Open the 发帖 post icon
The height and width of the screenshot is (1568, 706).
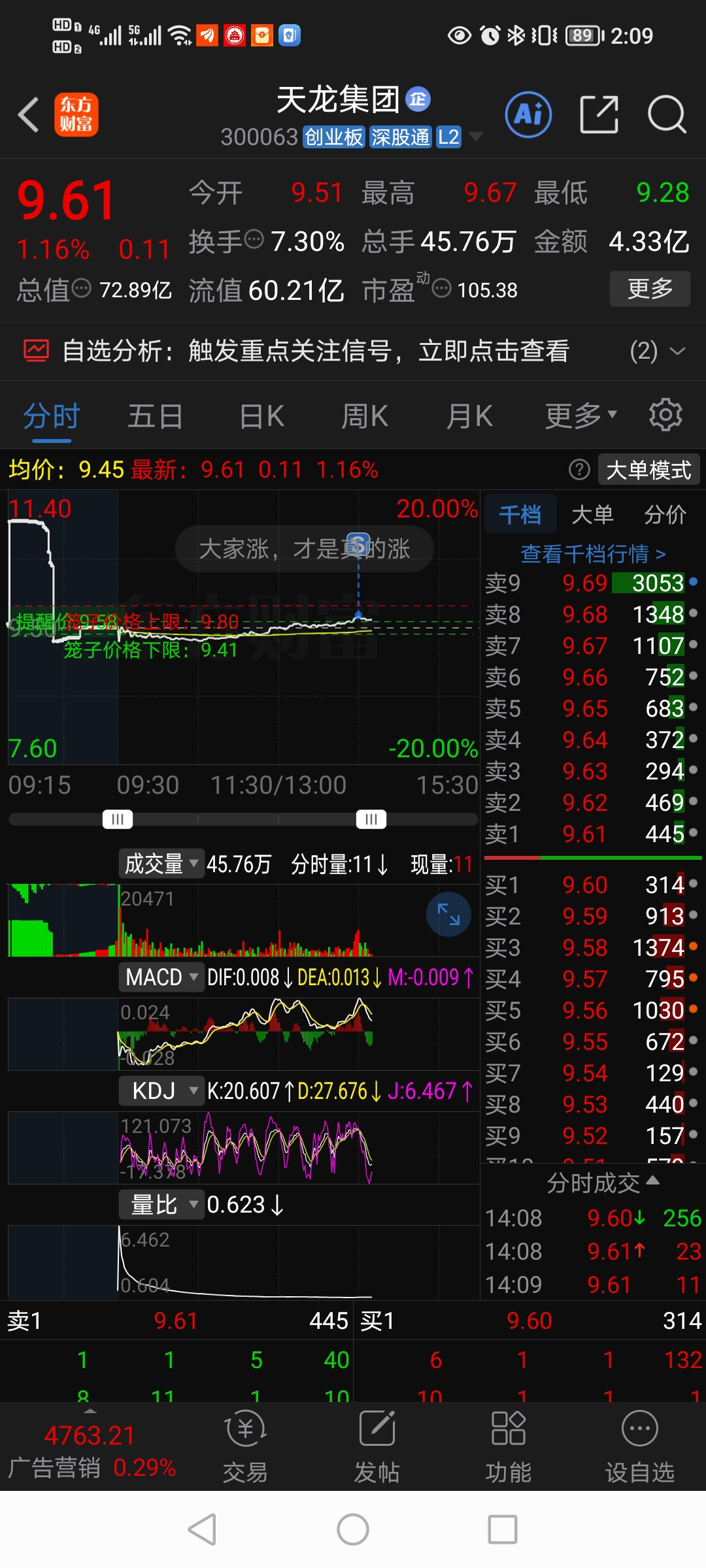coord(377,1428)
